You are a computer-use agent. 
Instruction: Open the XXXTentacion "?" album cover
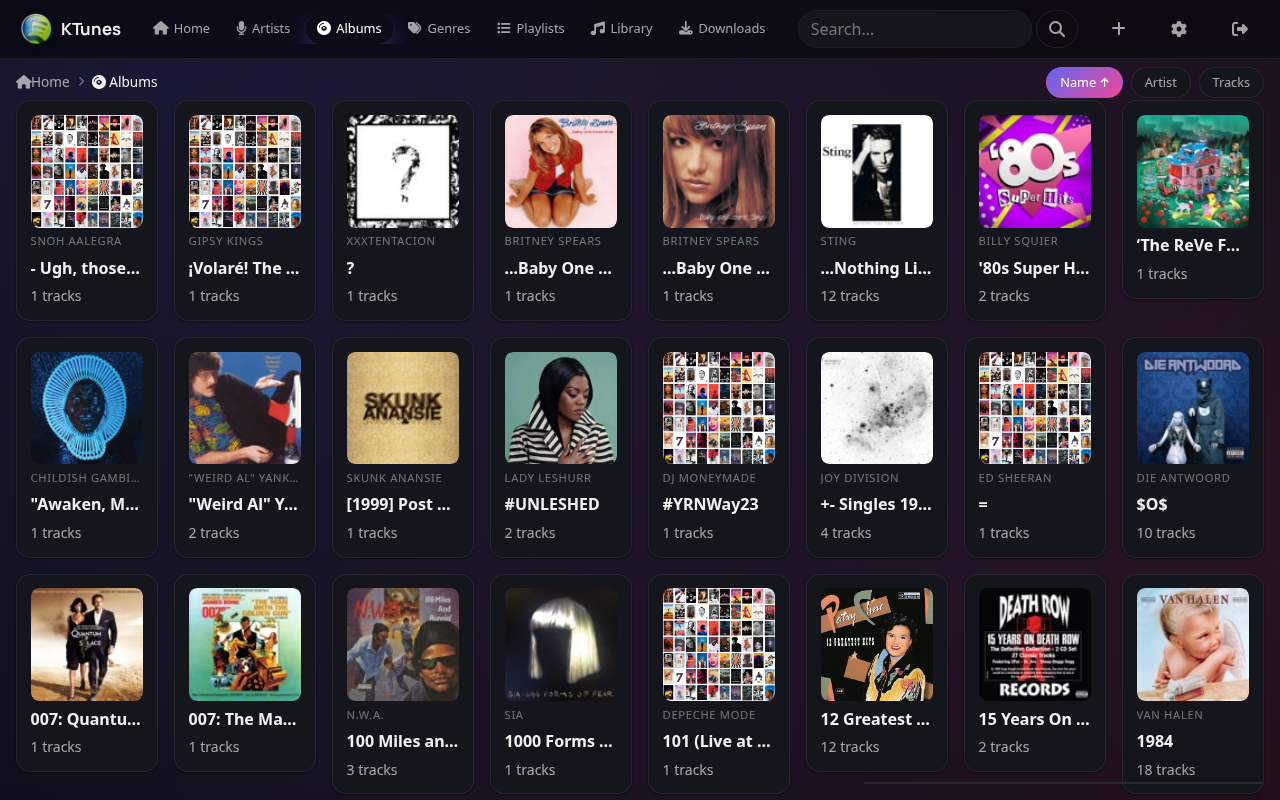403,171
